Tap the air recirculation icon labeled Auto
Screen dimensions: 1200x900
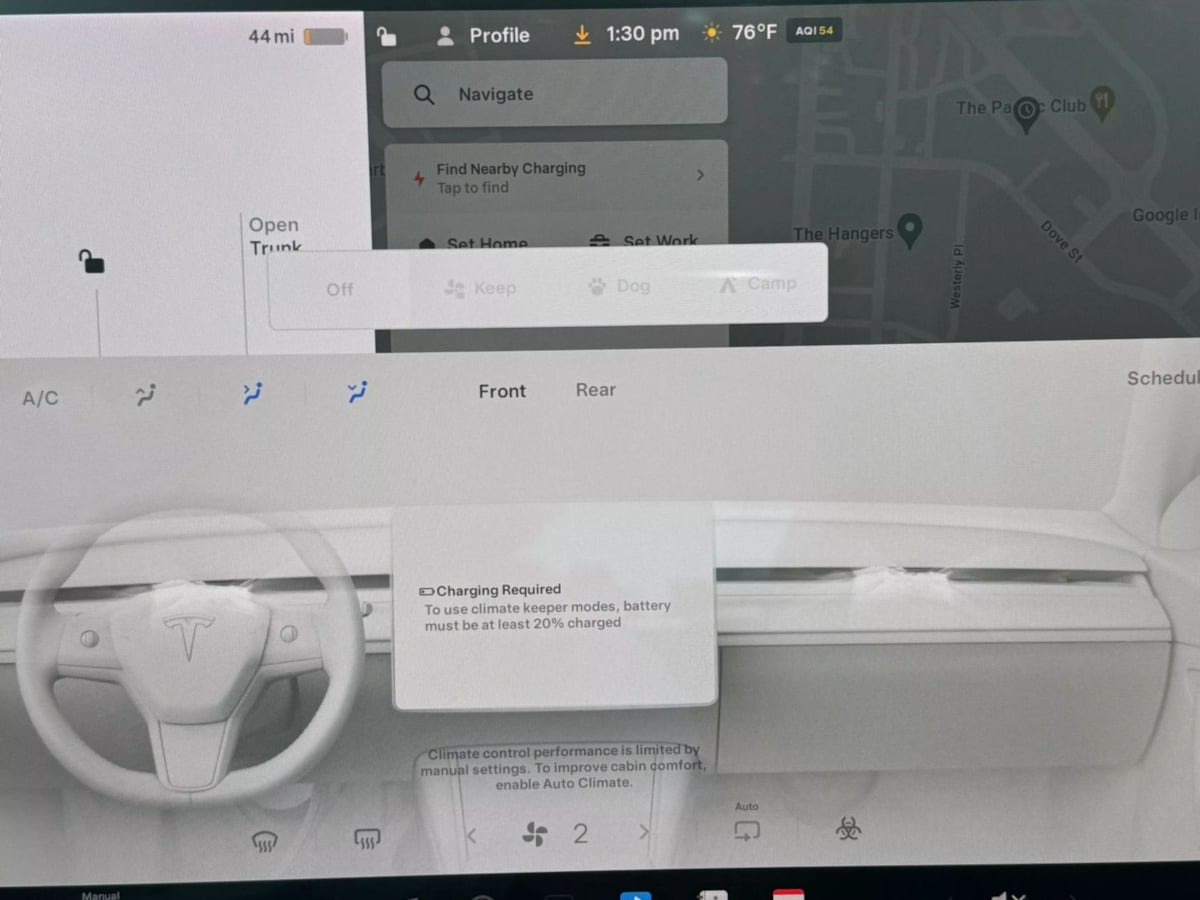(x=747, y=829)
